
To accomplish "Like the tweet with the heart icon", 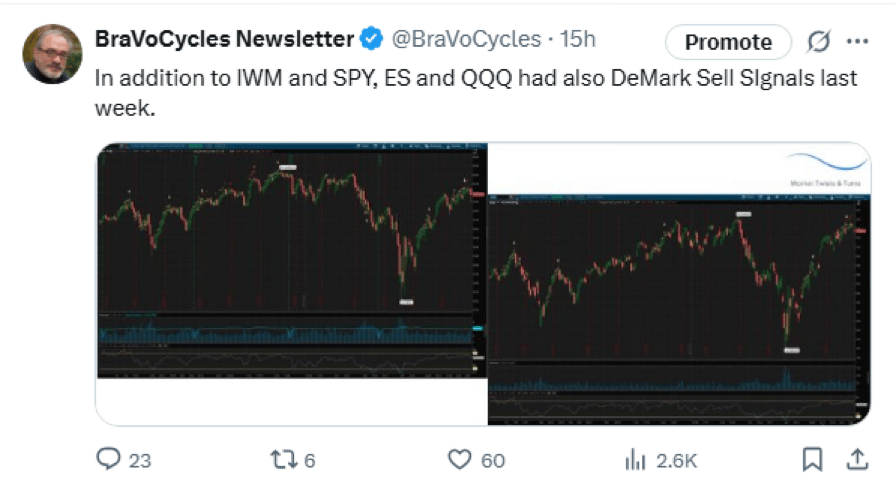I will click(459, 460).
